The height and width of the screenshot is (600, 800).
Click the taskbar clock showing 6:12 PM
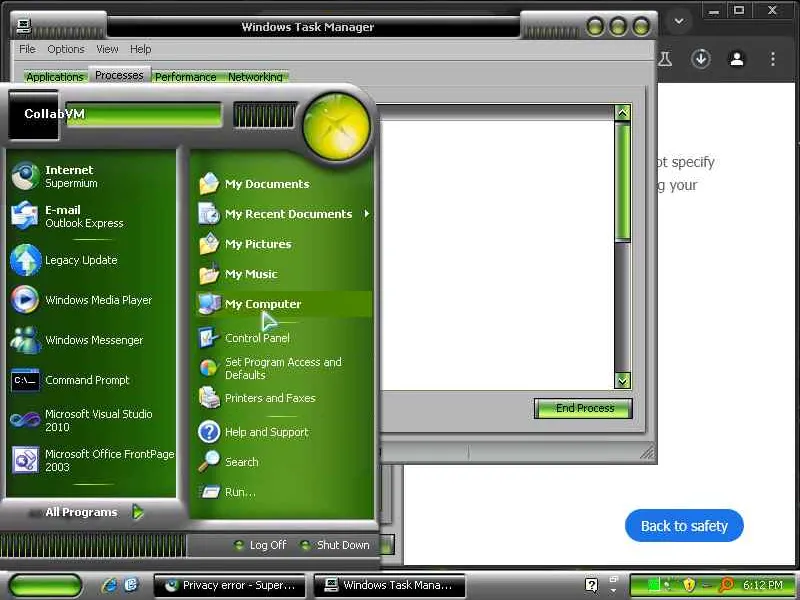click(x=763, y=585)
